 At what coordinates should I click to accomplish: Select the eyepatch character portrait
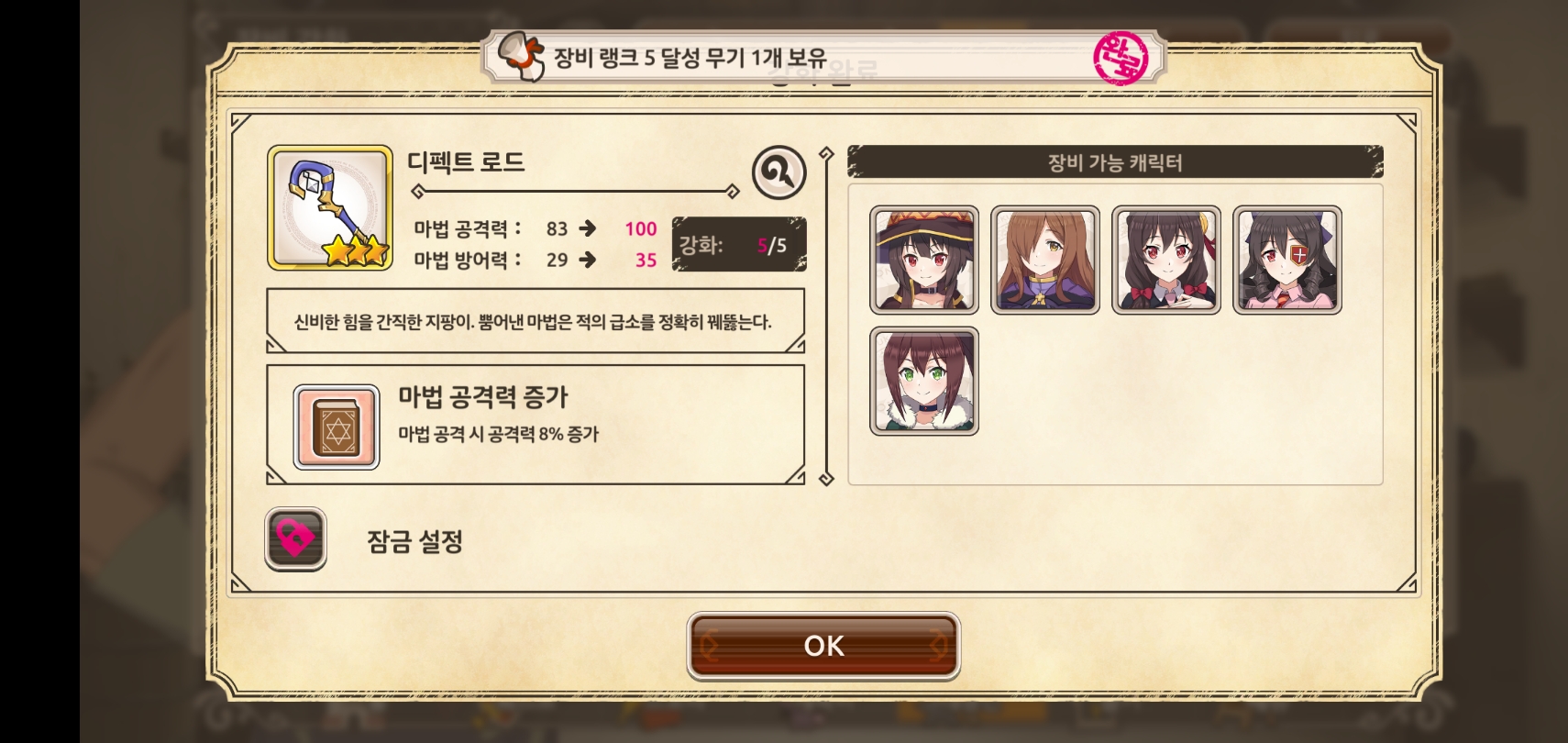click(1287, 261)
